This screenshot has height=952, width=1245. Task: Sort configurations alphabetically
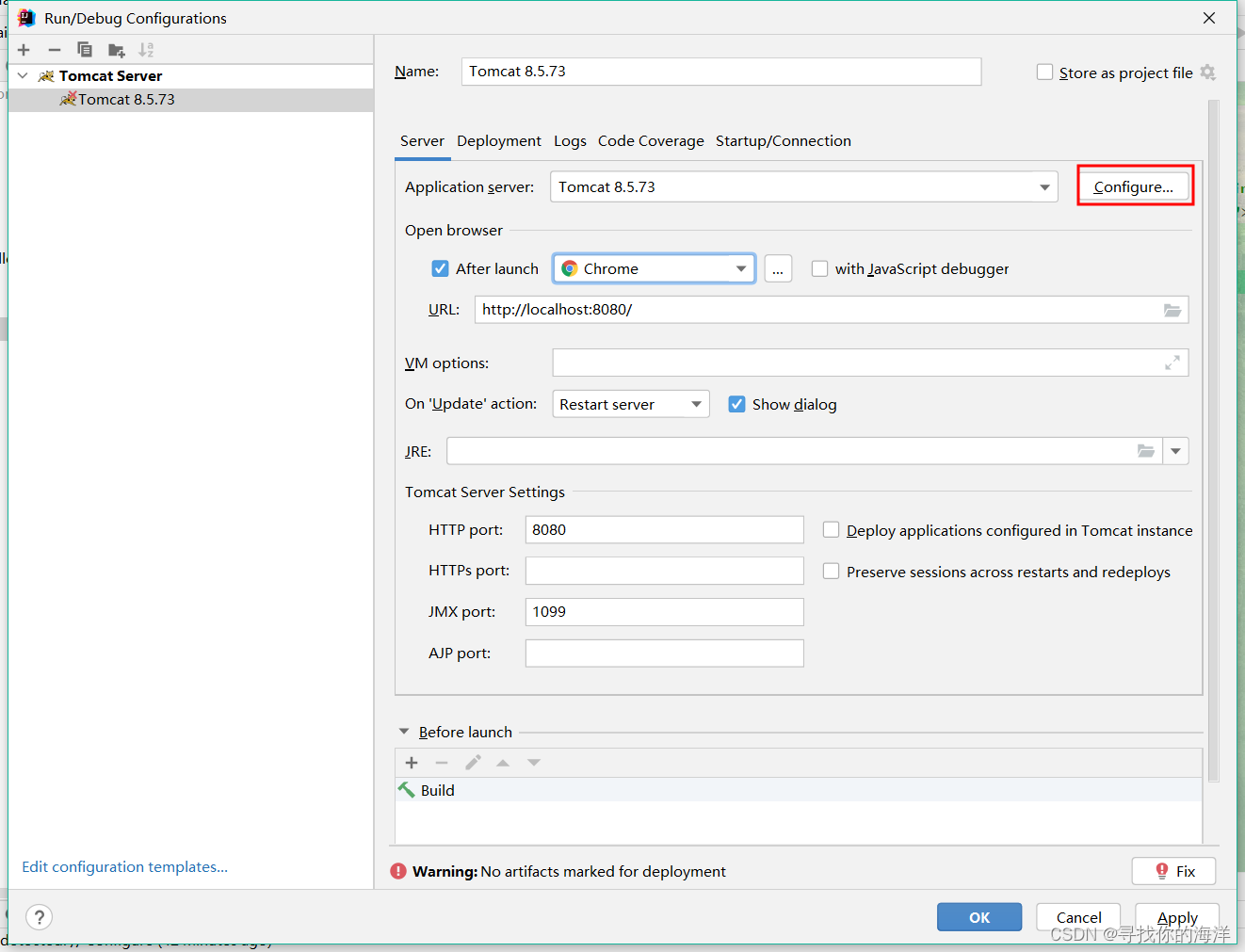146,50
